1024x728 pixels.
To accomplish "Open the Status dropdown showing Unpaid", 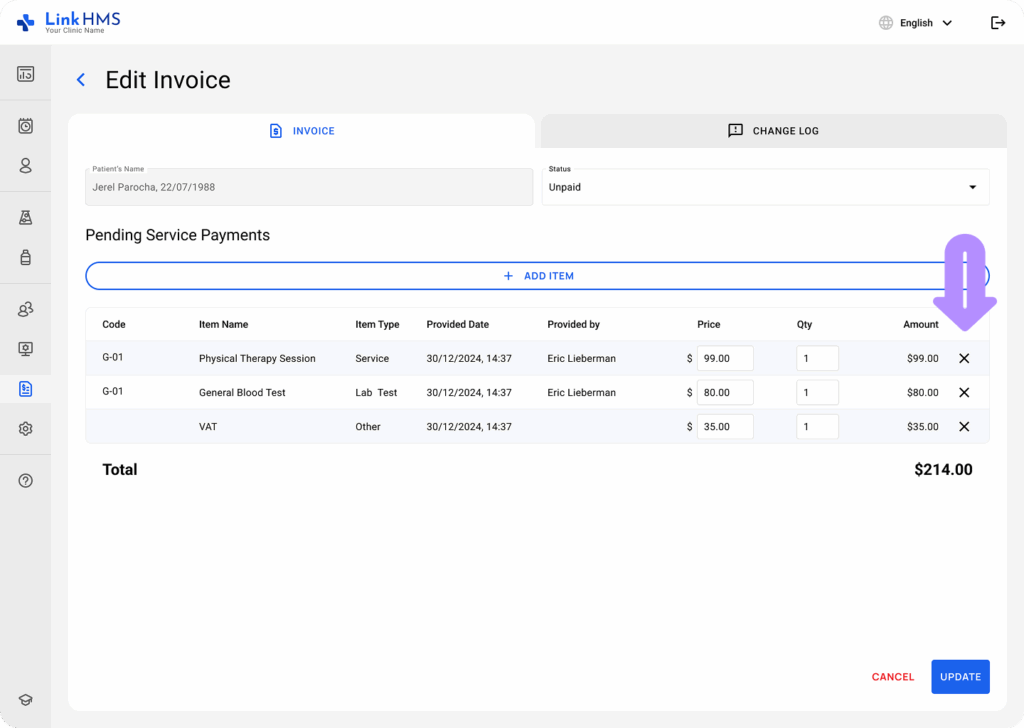I will 765,187.
